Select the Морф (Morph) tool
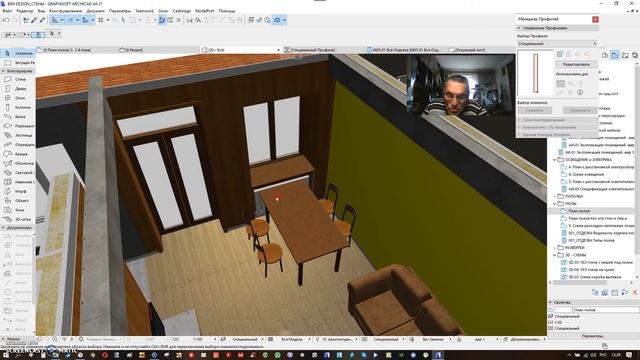Screen dimensions: 640x360 click(x=18, y=191)
